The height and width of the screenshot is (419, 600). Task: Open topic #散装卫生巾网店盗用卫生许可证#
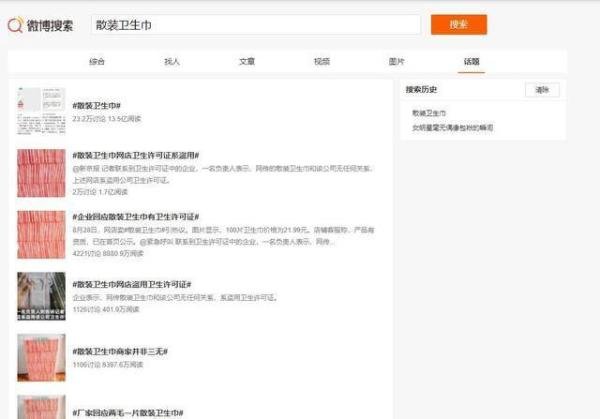pos(132,285)
